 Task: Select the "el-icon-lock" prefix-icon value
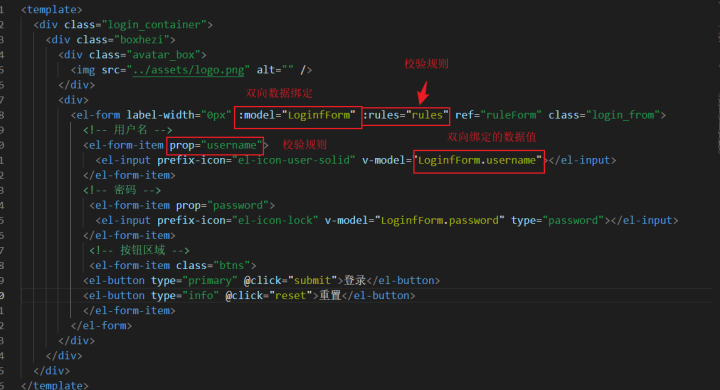[x=275, y=220]
